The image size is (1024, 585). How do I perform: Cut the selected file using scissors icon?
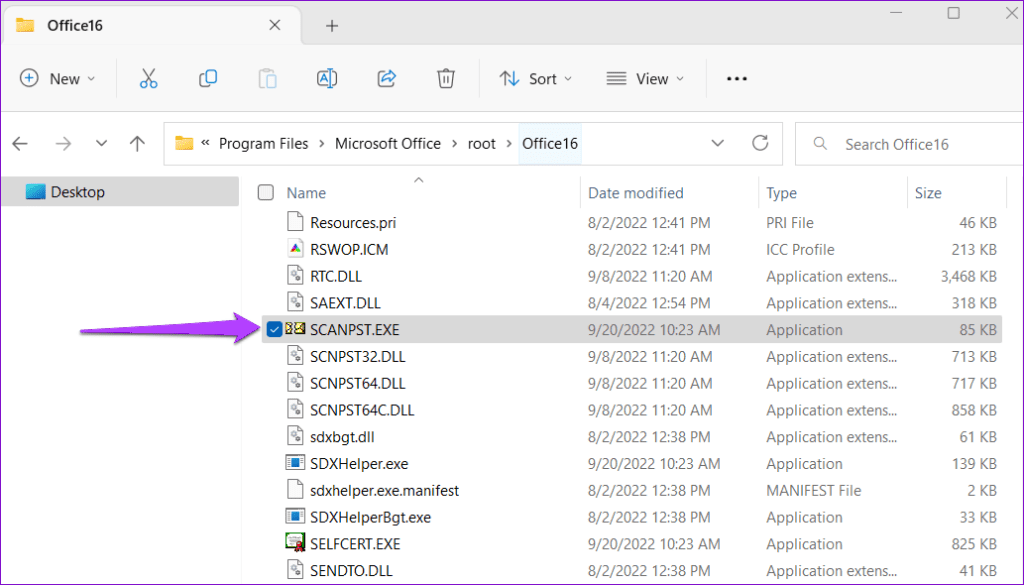pyautogui.click(x=148, y=78)
